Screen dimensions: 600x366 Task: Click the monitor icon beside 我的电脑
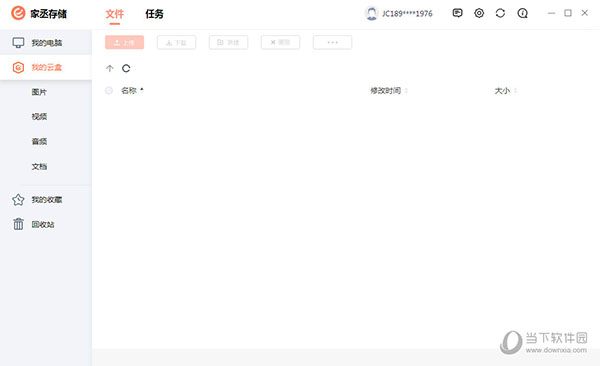[18, 42]
